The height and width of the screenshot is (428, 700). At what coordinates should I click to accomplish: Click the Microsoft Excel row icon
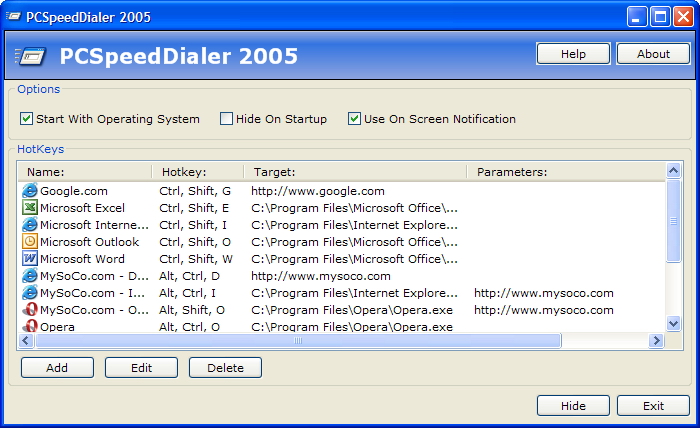(29, 208)
